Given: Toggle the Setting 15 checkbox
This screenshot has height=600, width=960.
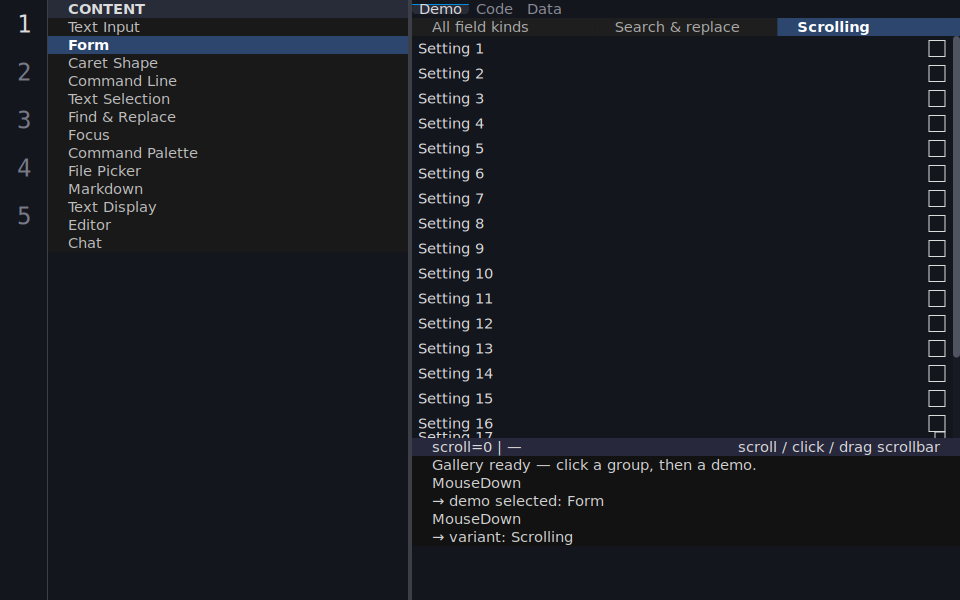Looking at the screenshot, I should tap(936, 399).
